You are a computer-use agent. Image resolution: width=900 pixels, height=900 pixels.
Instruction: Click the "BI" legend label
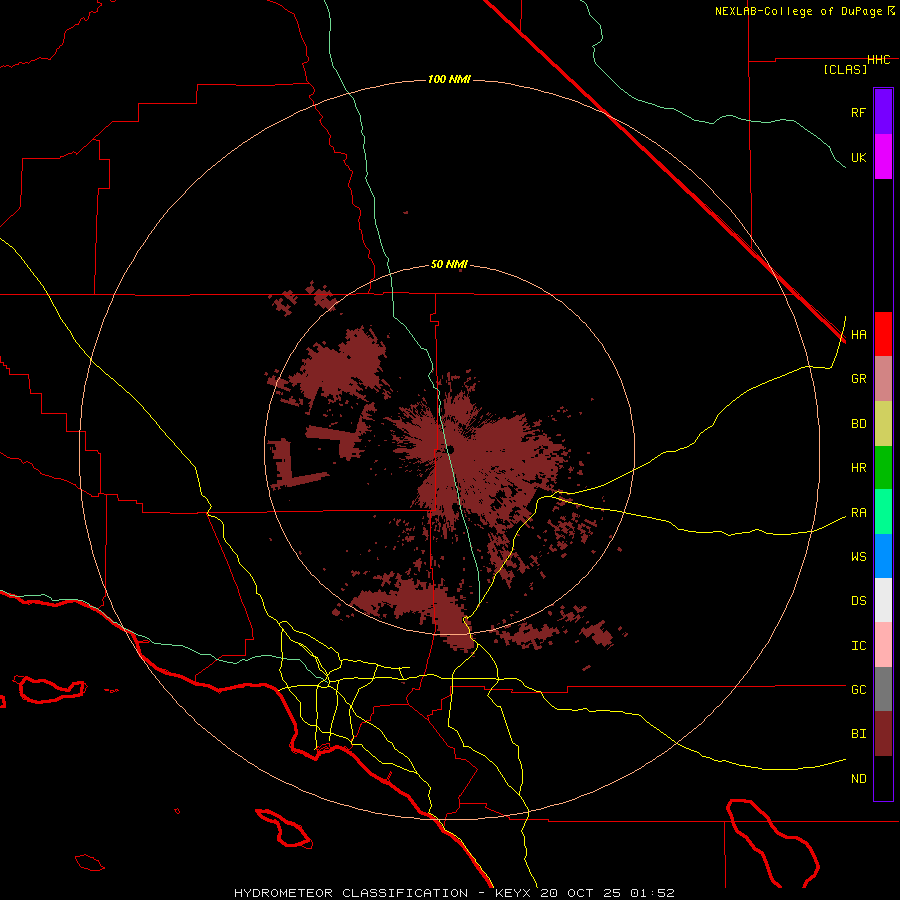tap(858, 734)
